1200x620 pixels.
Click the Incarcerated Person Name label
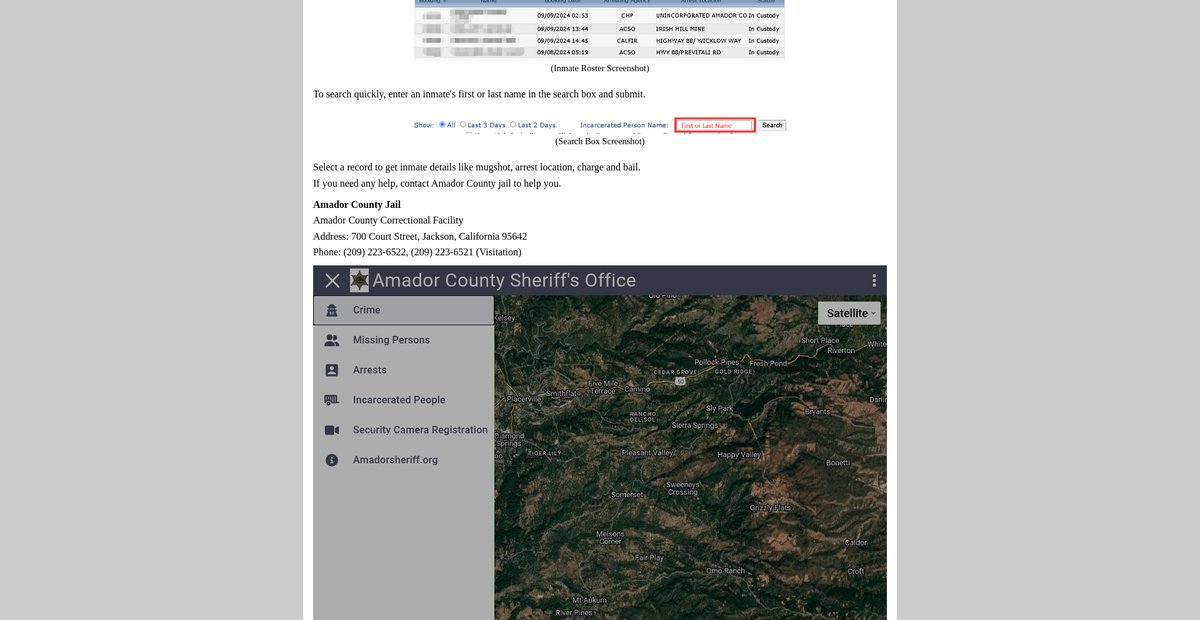(624, 125)
